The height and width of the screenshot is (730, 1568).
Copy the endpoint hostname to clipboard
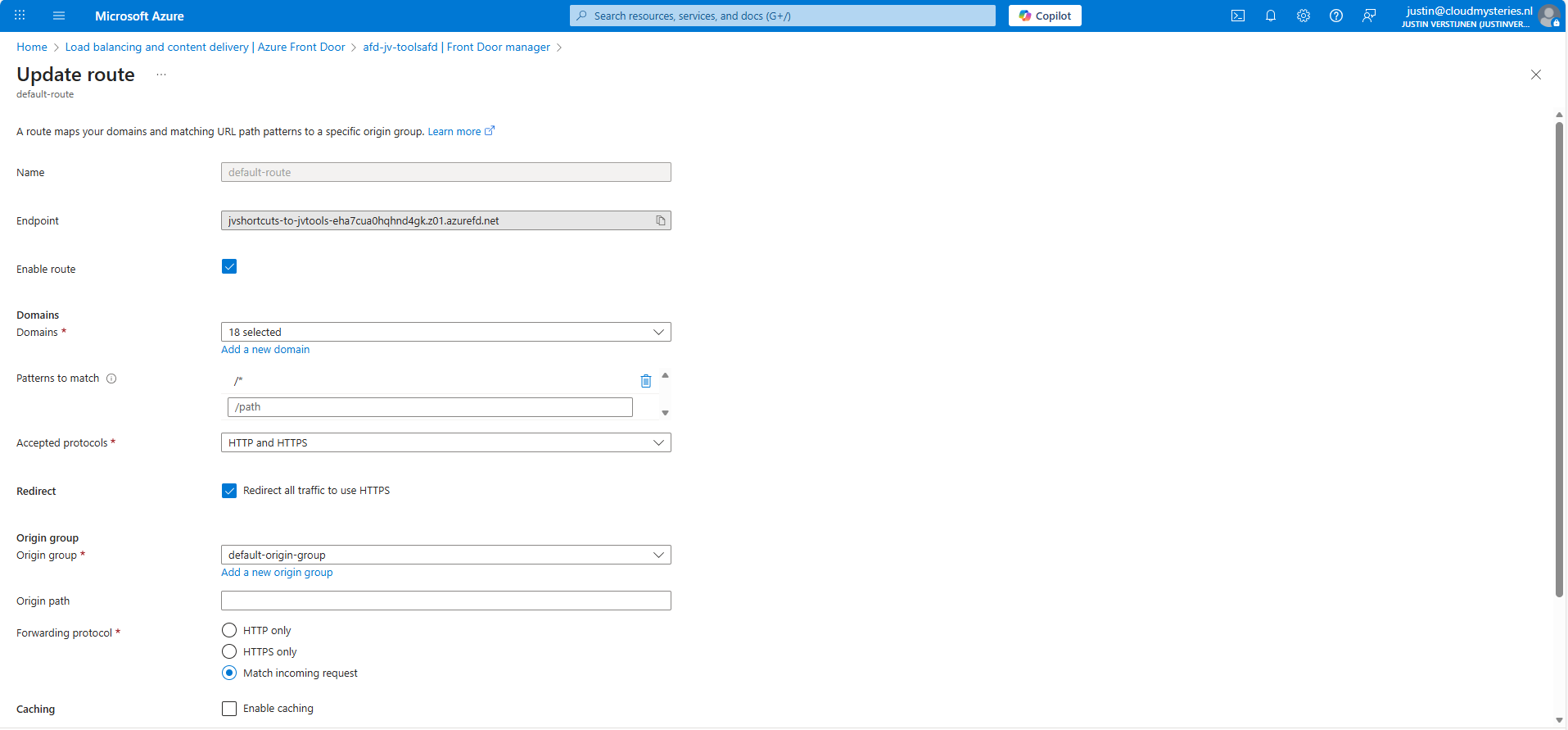pos(660,220)
